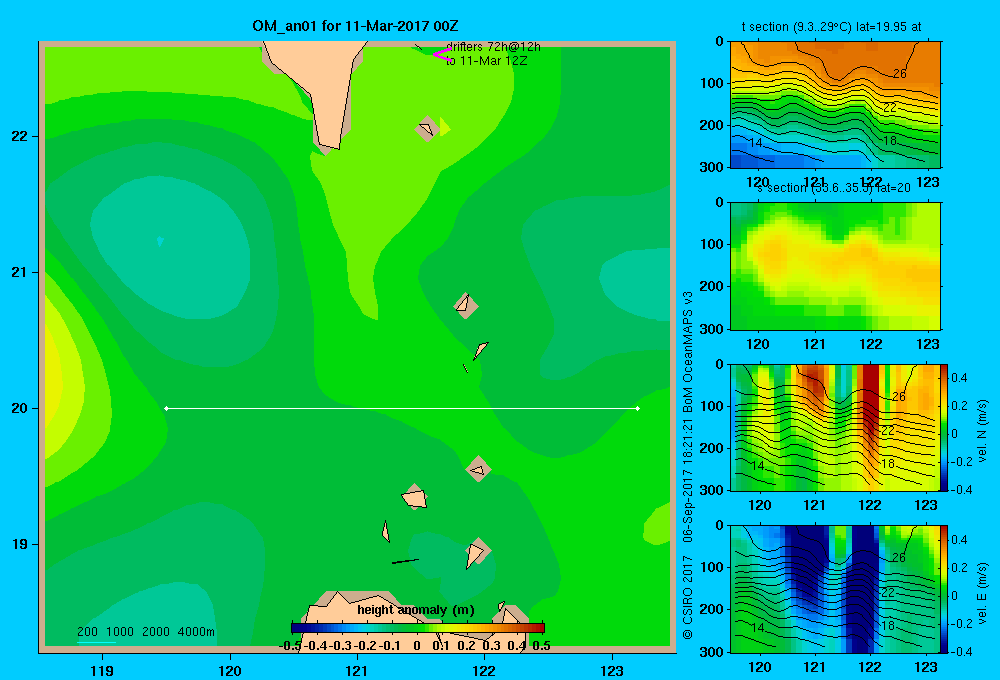Click the 's section' lat=20 heading
The height and width of the screenshot is (680, 1000).
click(x=834, y=188)
